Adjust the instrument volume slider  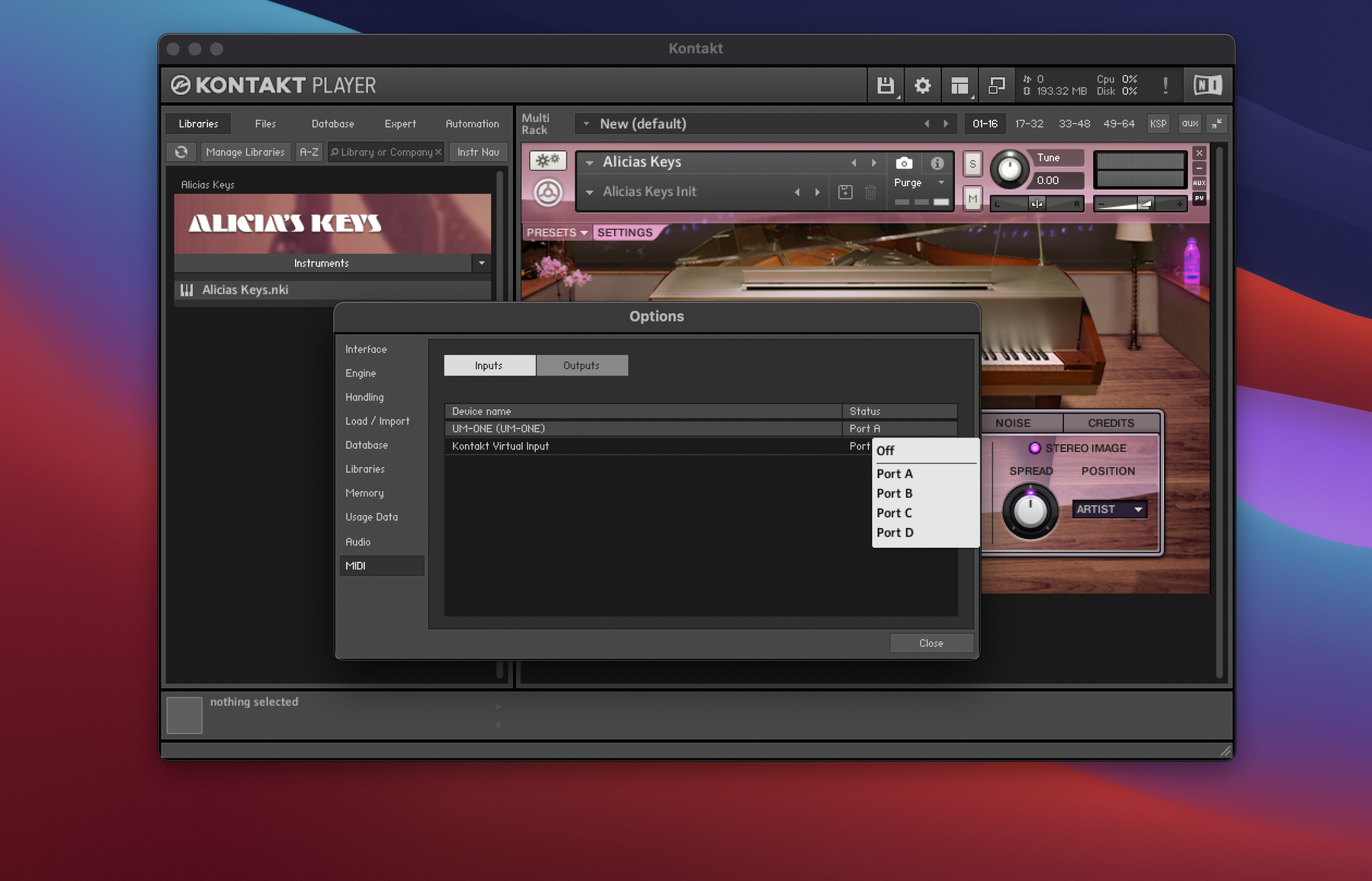pos(1140,203)
